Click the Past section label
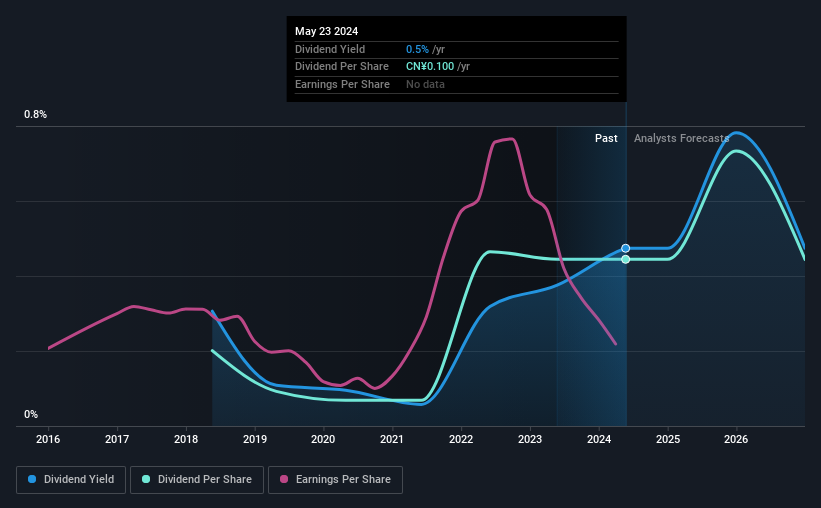This screenshot has height=508, width=821. [606, 138]
